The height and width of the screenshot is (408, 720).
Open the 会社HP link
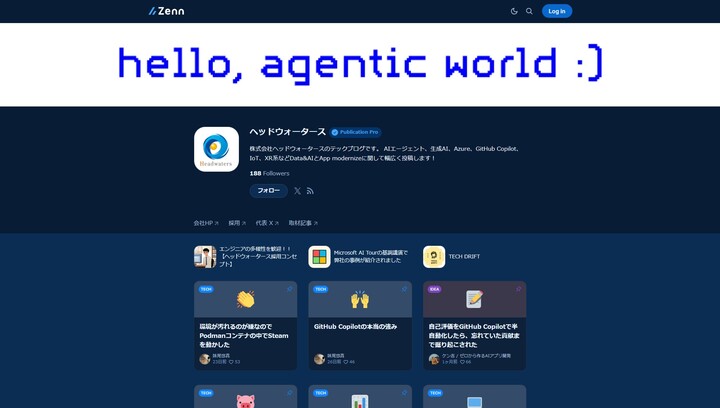click(x=206, y=223)
